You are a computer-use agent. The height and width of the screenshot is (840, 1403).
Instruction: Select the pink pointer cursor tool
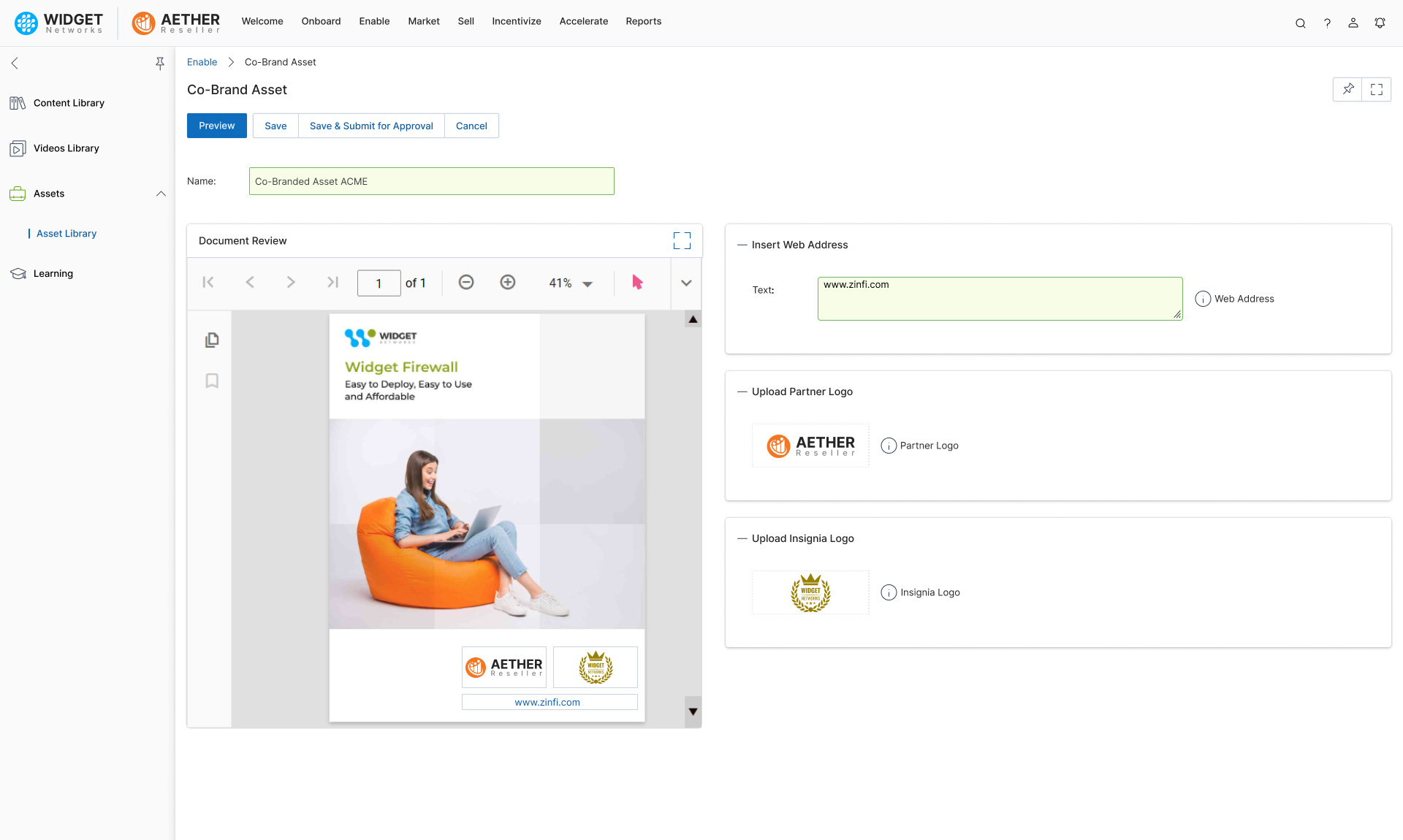click(637, 283)
